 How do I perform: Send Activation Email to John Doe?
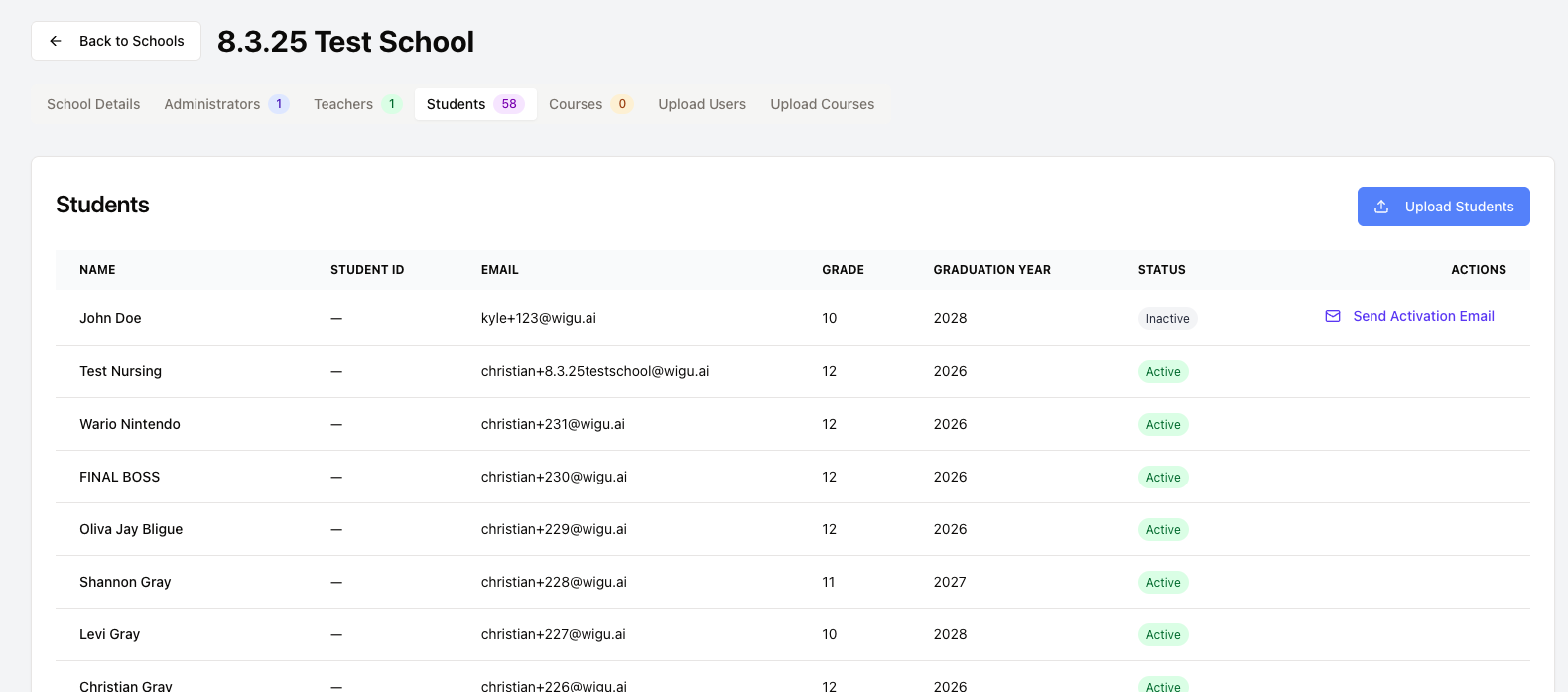tap(1423, 316)
